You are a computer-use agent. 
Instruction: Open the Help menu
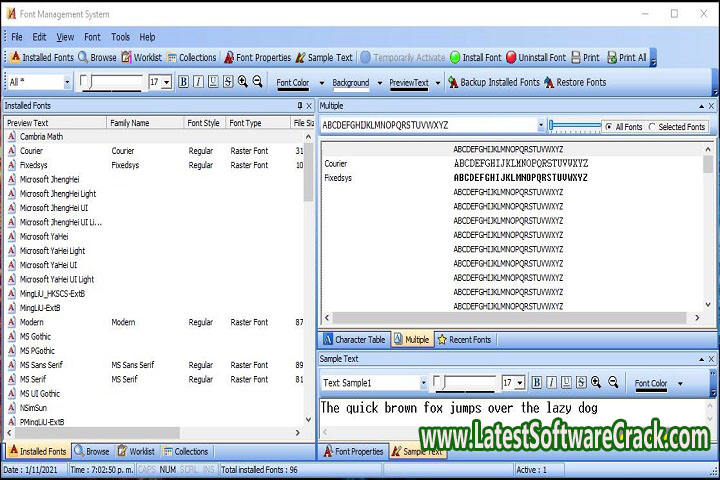(147, 37)
